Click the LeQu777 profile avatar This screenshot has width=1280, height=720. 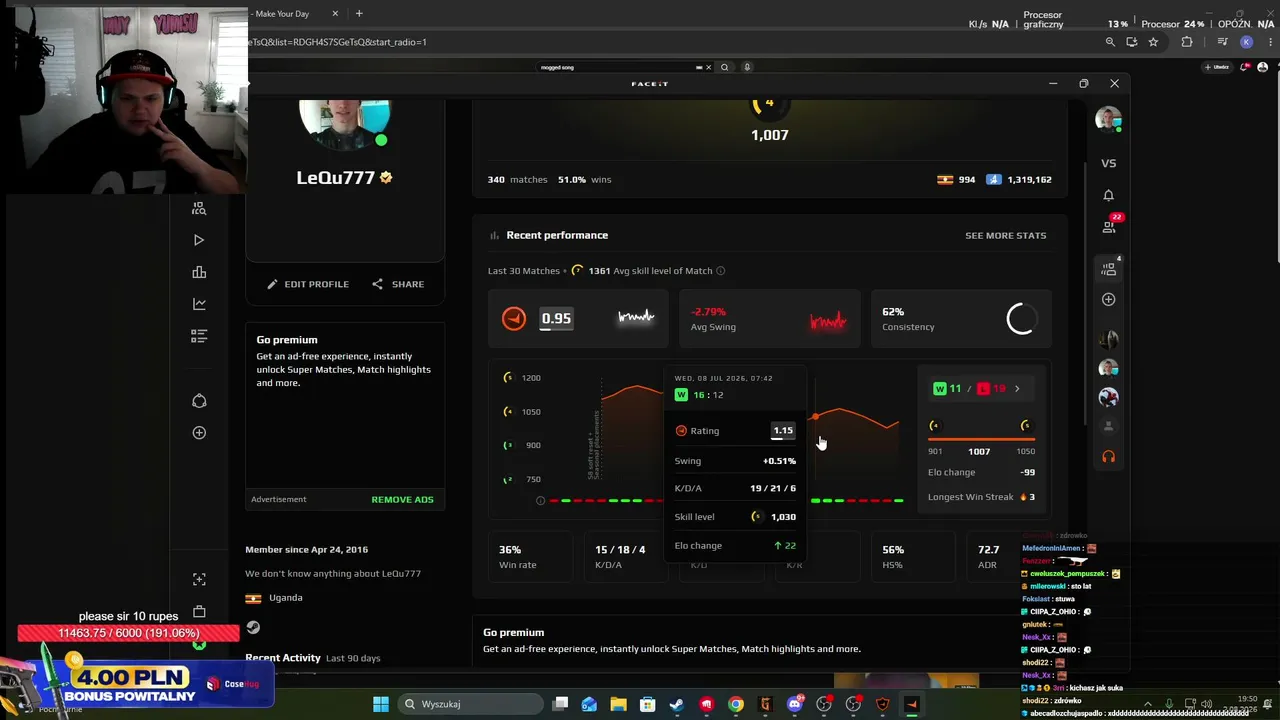click(345, 125)
